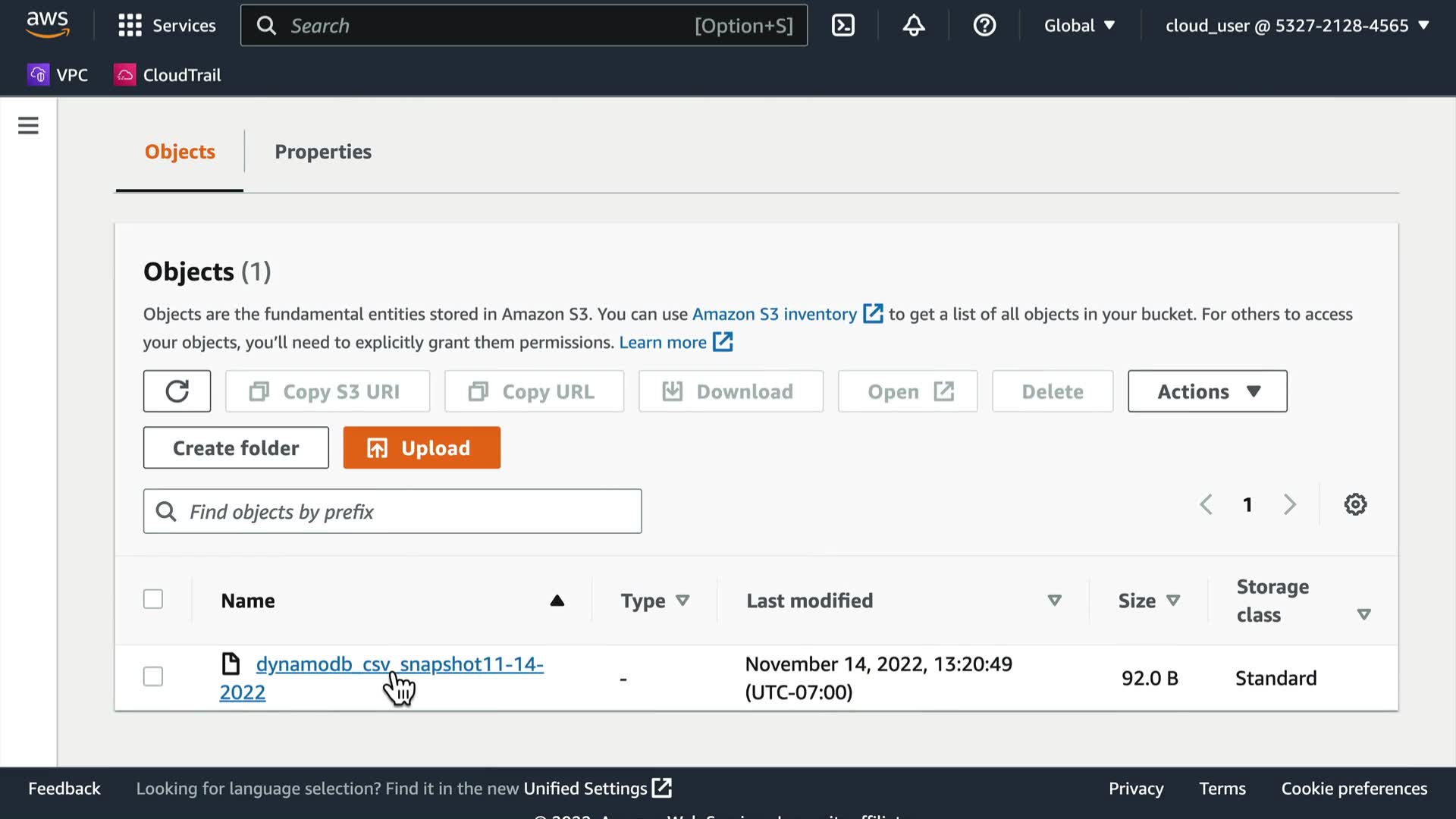
Task: Check the dynamodb_csv_snapshot object checkbox
Action: [153, 676]
